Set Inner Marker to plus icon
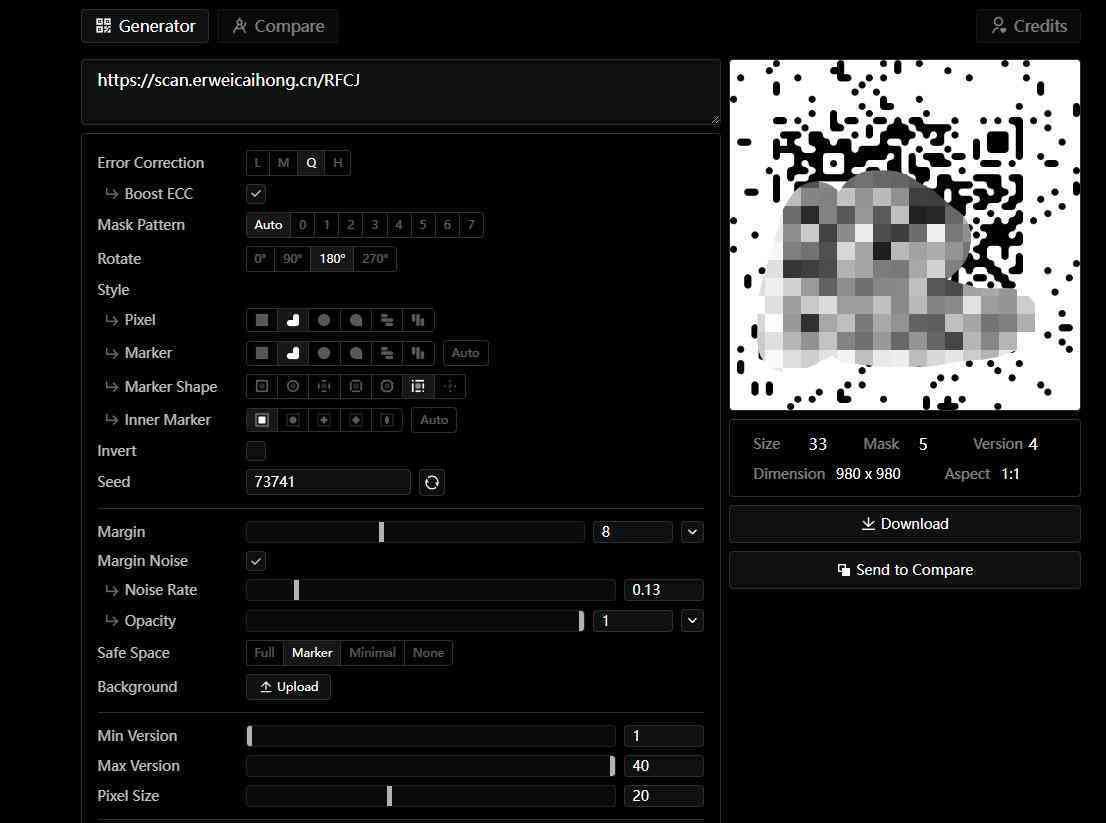The image size is (1106, 823). pos(324,420)
